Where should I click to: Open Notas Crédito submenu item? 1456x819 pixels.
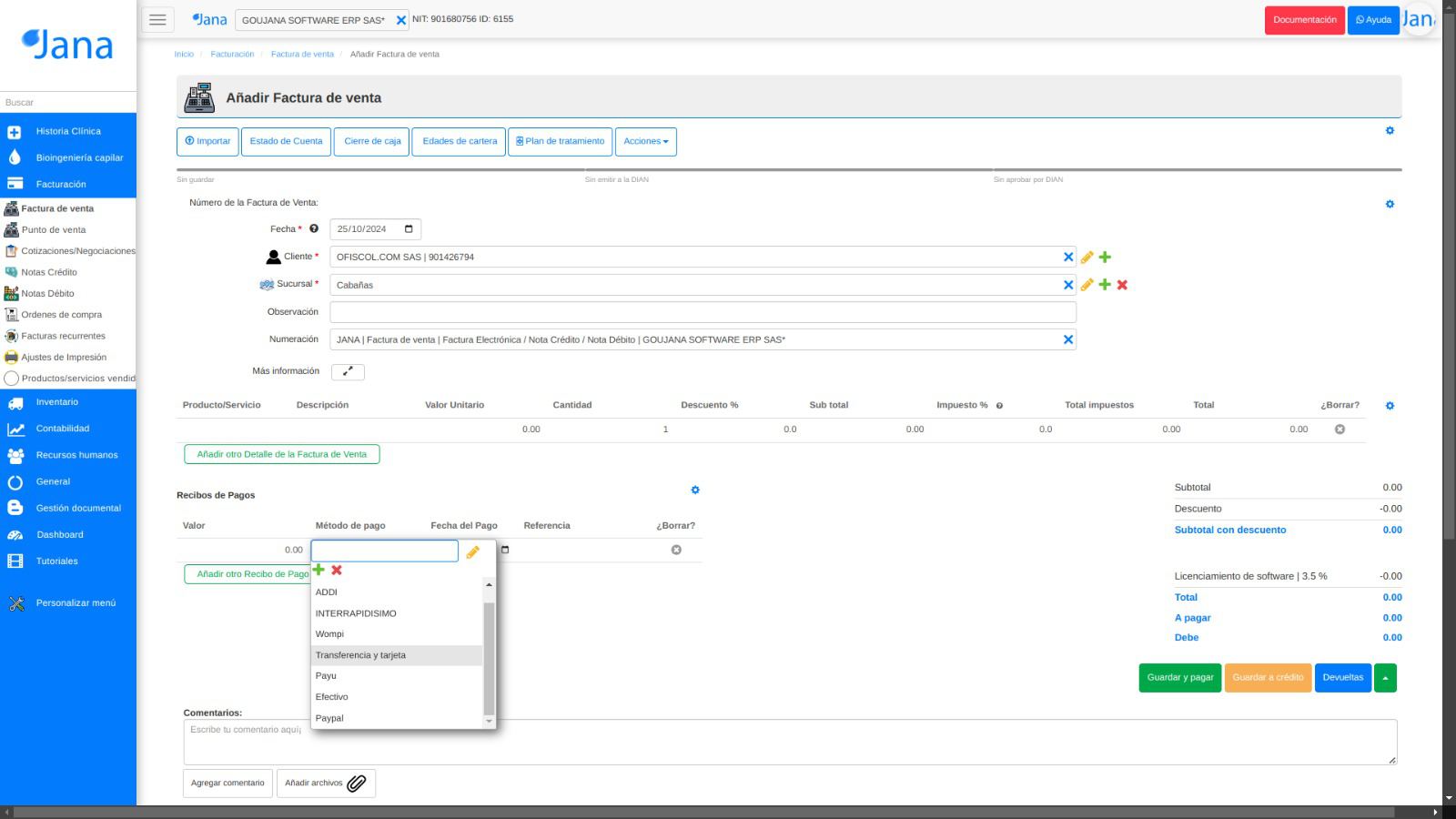49,272
